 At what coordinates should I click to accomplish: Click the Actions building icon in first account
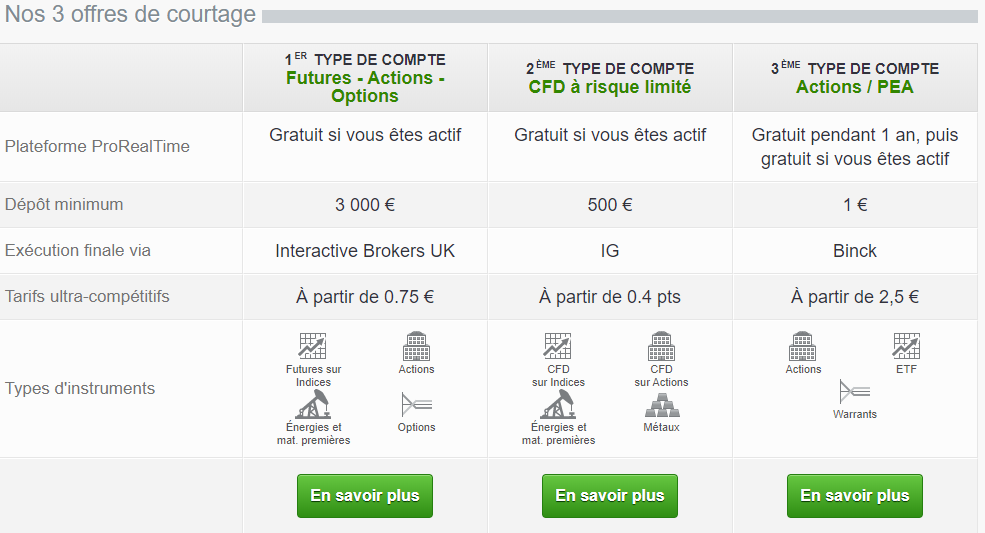tap(416, 346)
